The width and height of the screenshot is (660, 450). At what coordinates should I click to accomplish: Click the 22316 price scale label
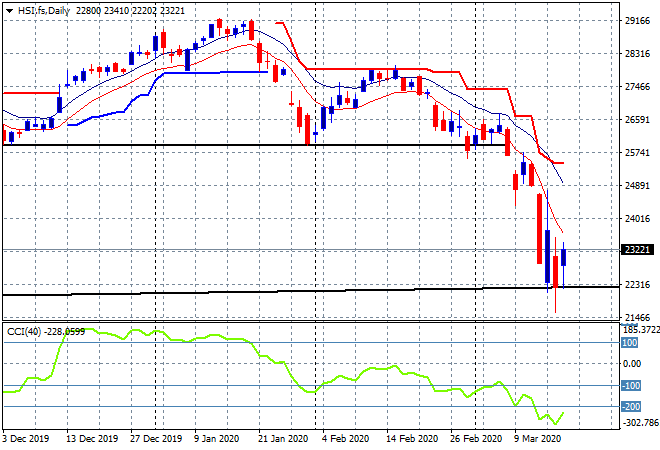637,285
